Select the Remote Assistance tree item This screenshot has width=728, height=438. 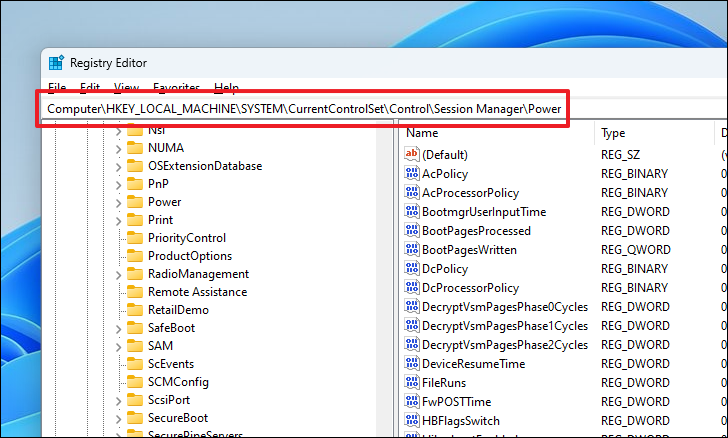pos(197,292)
